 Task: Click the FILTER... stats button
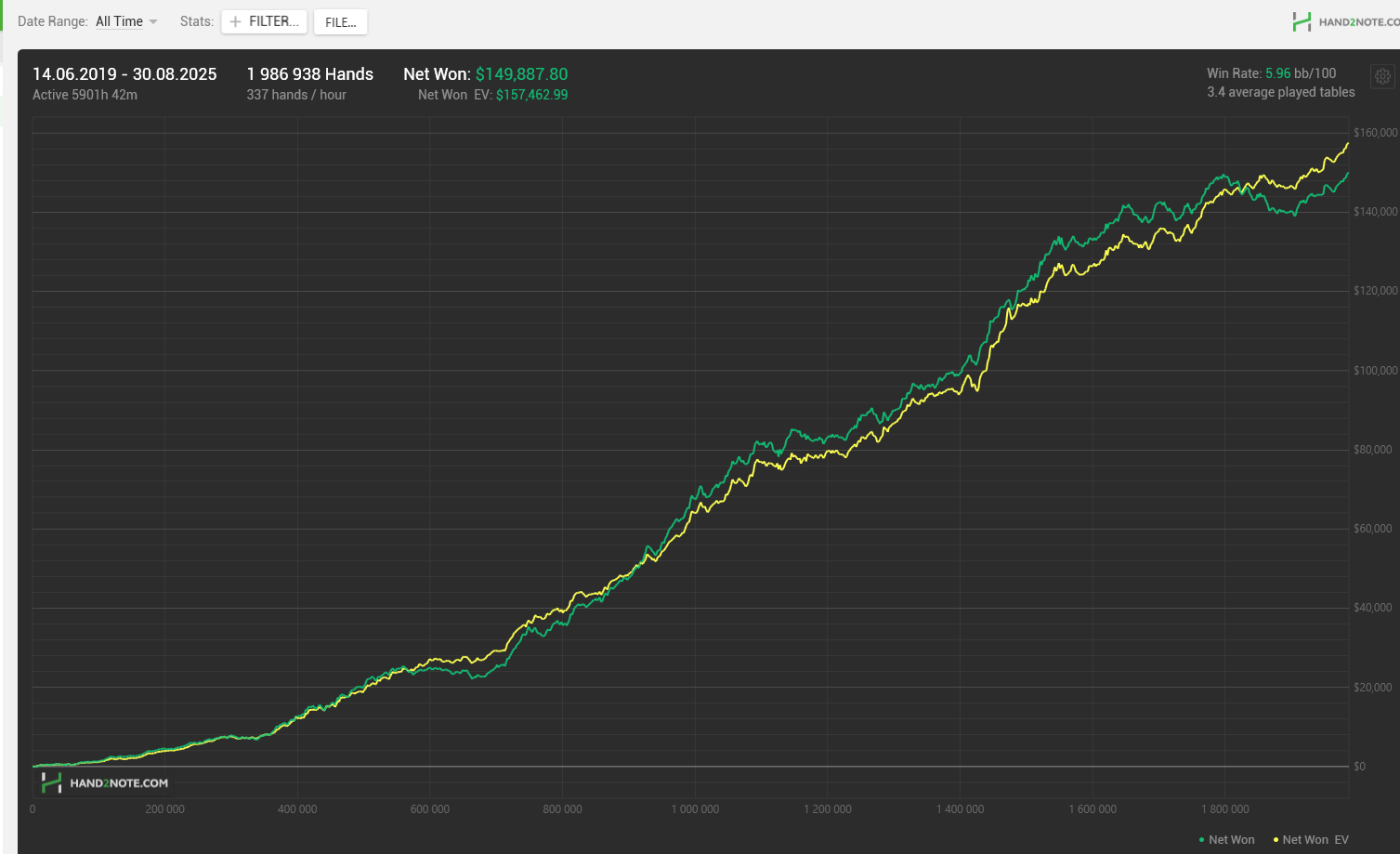click(264, 21)
